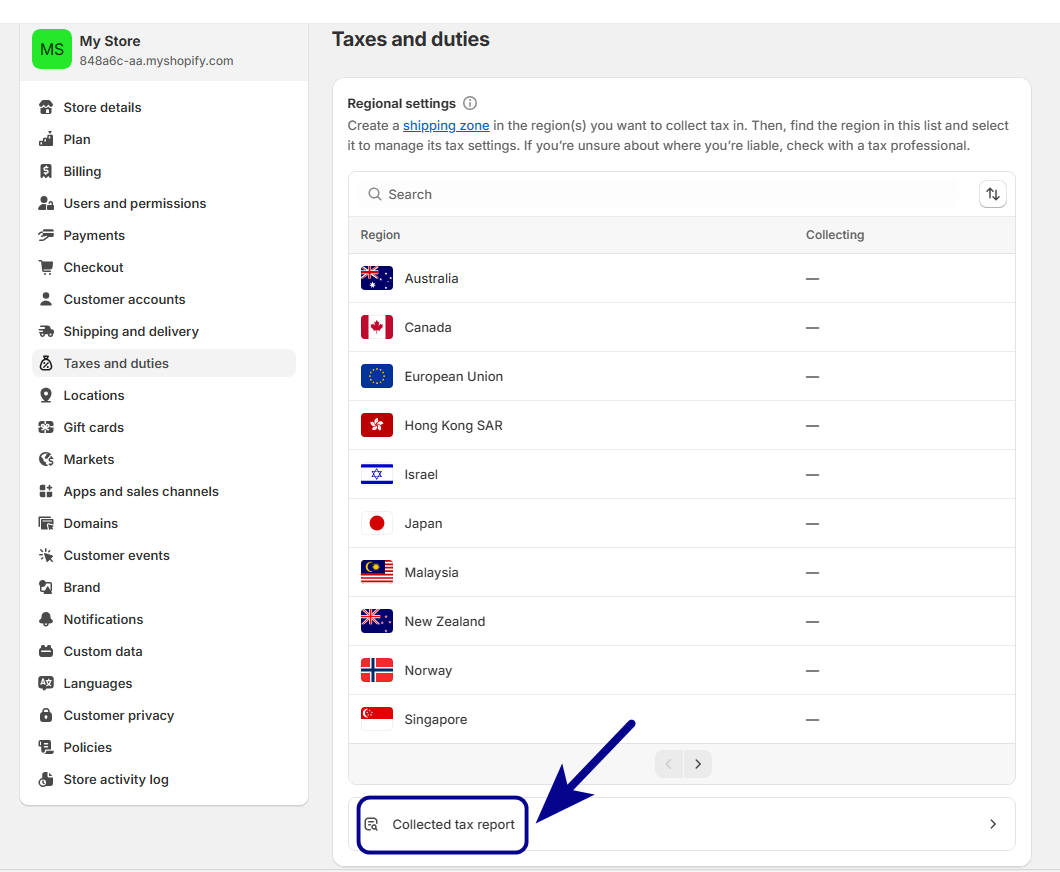Click the Store activity log icon
Screen dimensions: 1060x872
click(x=46, y=779)
